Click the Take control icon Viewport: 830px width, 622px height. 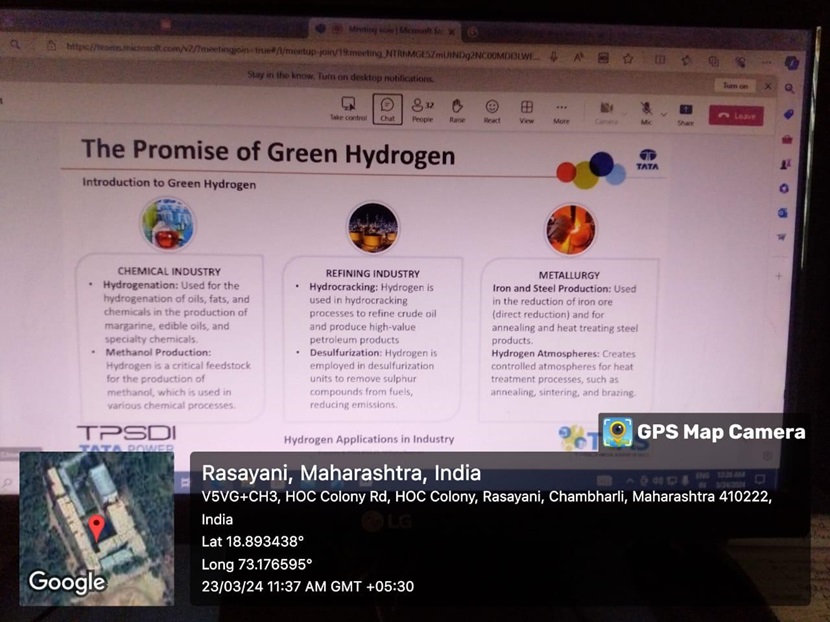pyautogui.click(x=349, y=107)
